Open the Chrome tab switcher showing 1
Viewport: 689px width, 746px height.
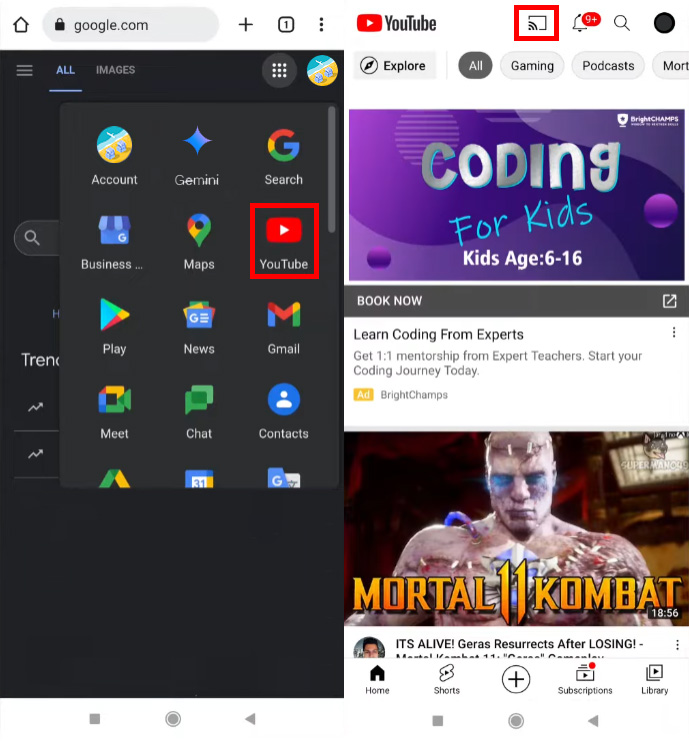(x=286, y=24)
